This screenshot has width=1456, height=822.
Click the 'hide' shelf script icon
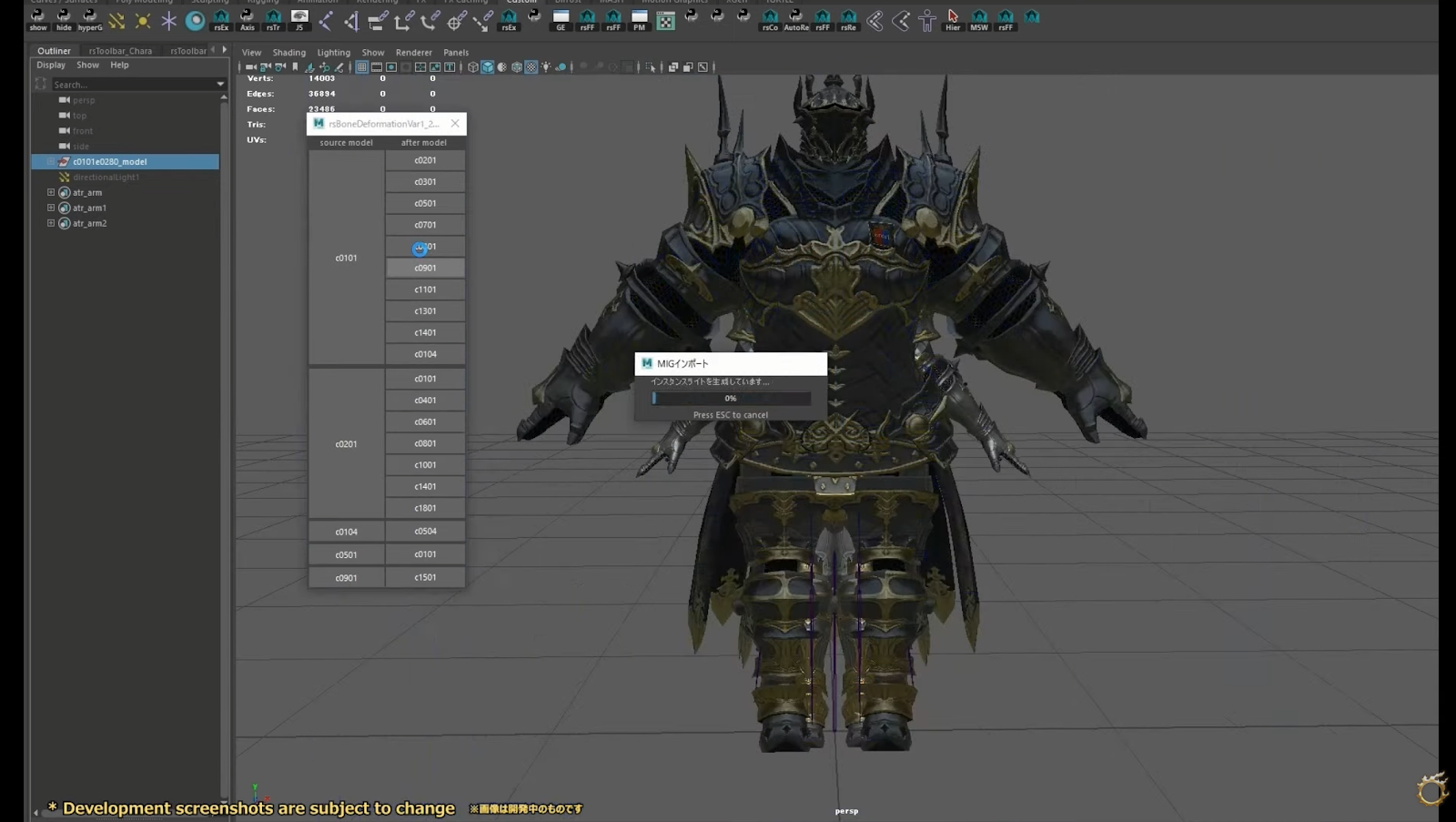64,20
